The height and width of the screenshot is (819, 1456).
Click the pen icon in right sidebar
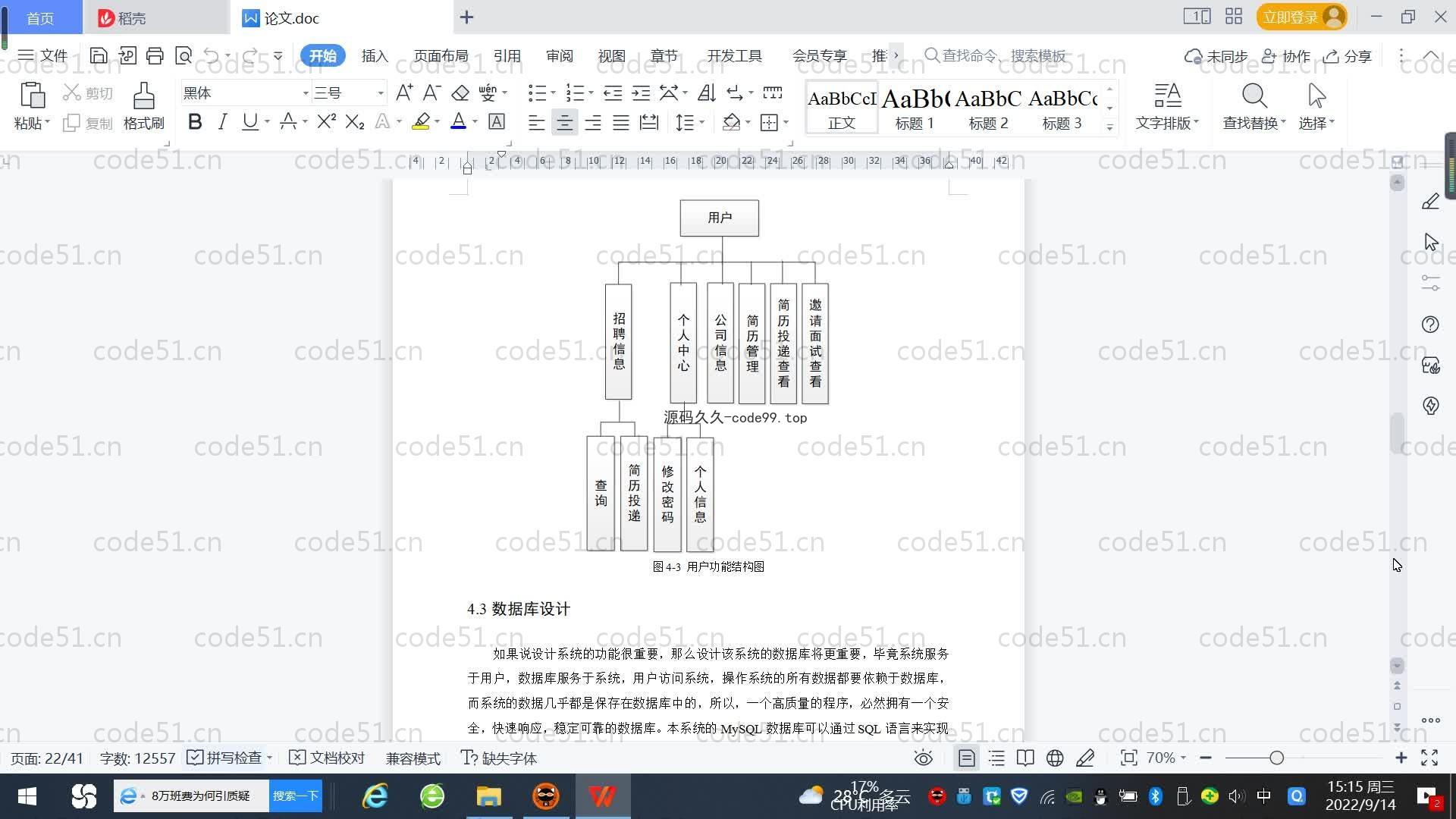point(1430,201)
